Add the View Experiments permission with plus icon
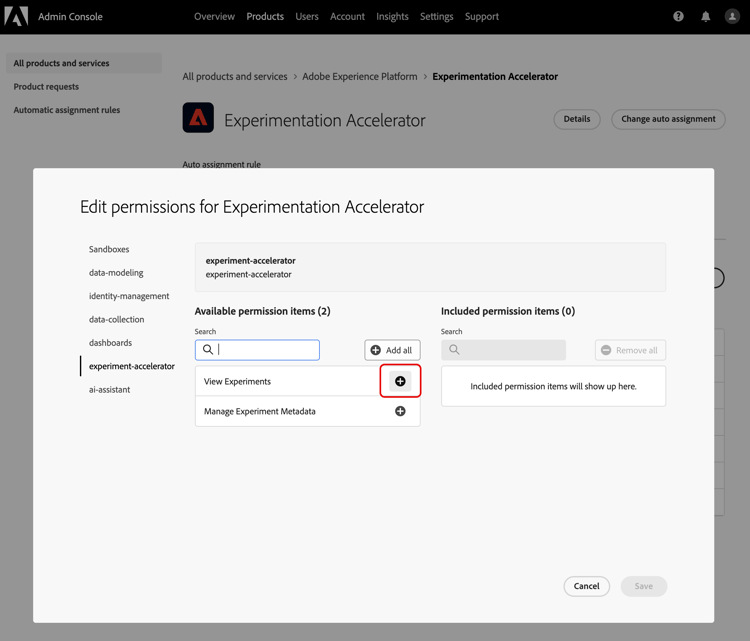750x641 pixels. tap(400, 381)
